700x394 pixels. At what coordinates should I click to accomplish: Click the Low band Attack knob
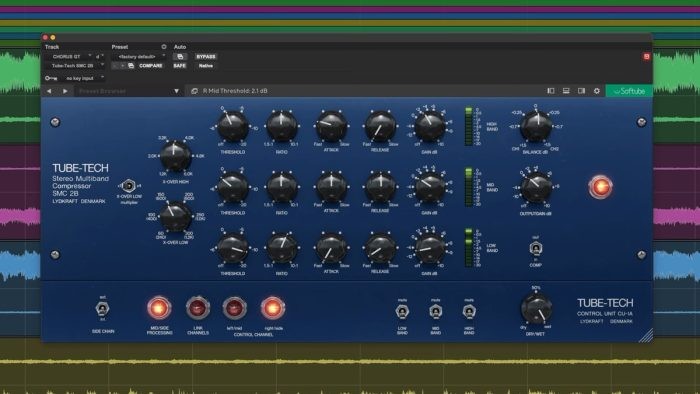click(331, 248)
